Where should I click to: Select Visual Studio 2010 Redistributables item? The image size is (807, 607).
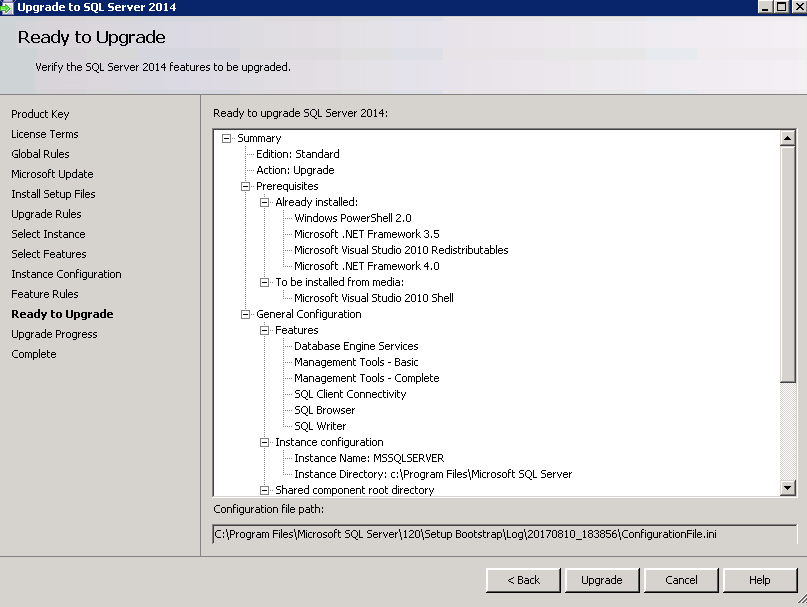point(401,250)
